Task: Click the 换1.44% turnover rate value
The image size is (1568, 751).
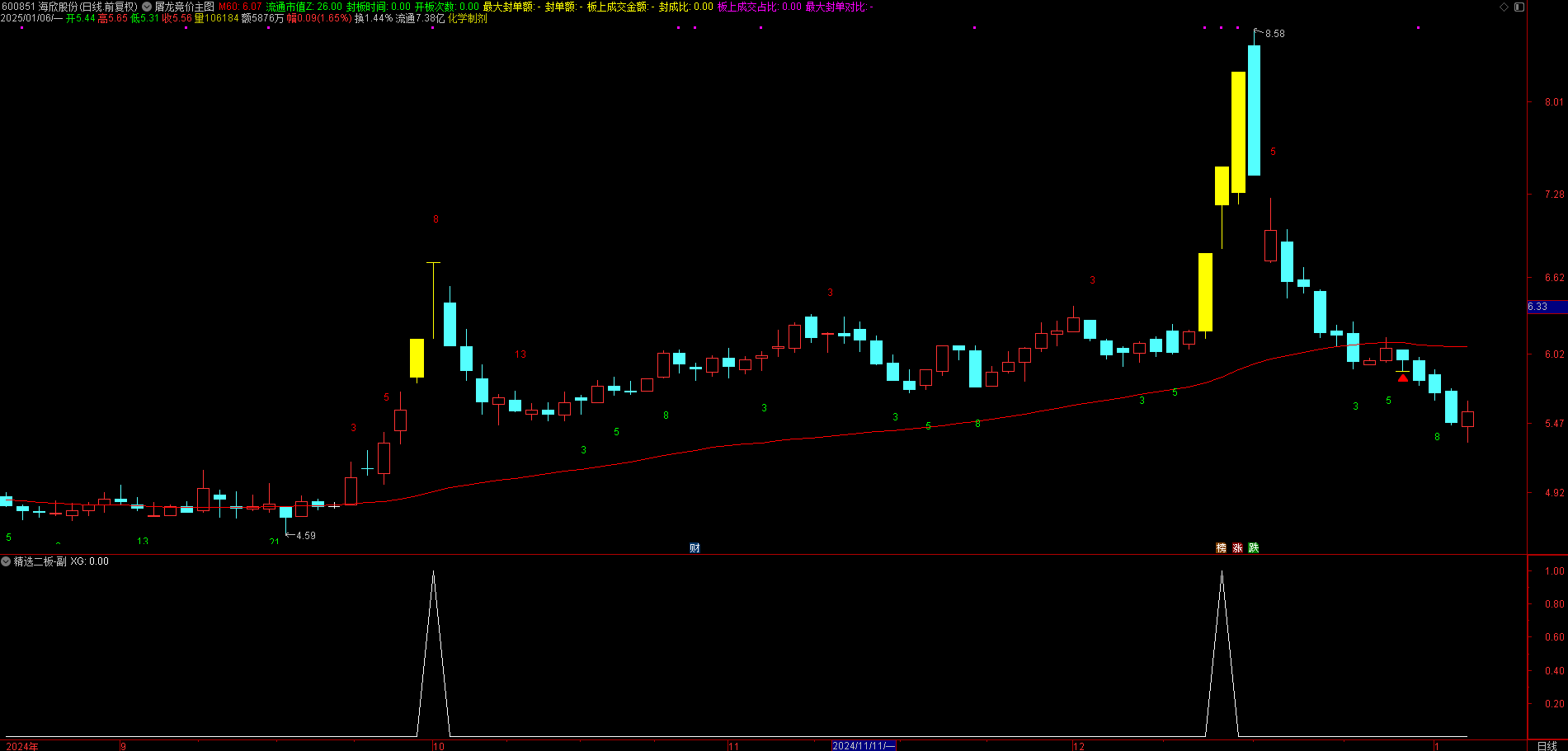Action: click(x=374, y=18)
